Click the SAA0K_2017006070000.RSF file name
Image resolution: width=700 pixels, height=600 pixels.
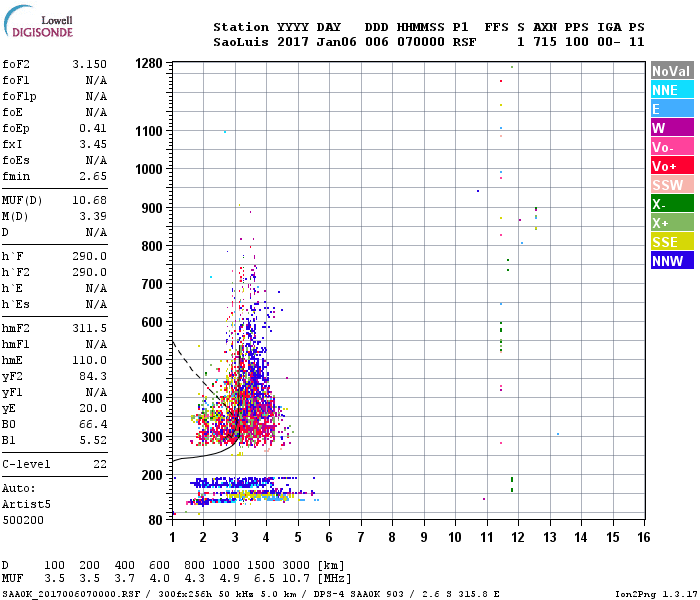[71, 594]
